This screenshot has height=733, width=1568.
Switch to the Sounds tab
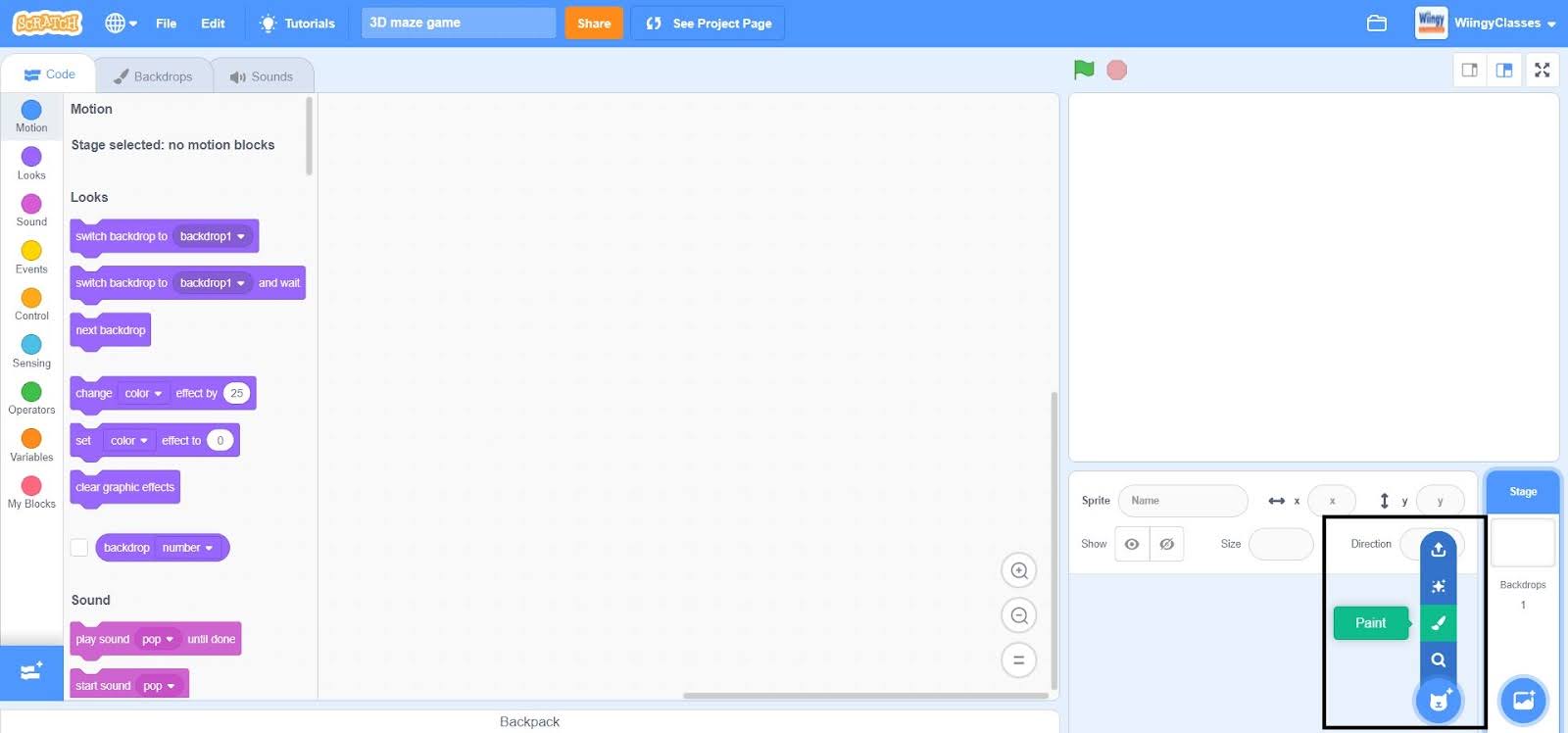[x=262, y=75]
